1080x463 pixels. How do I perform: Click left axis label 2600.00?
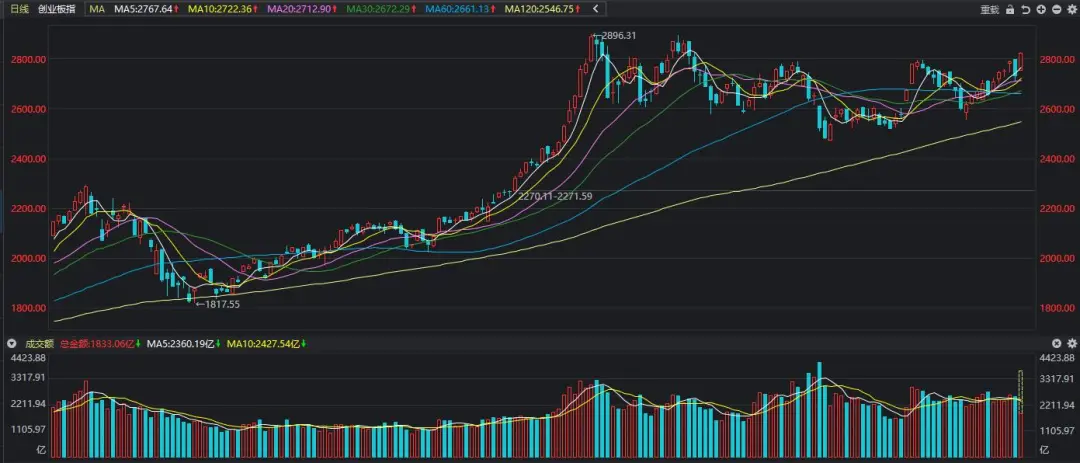(x=29, y=109)
